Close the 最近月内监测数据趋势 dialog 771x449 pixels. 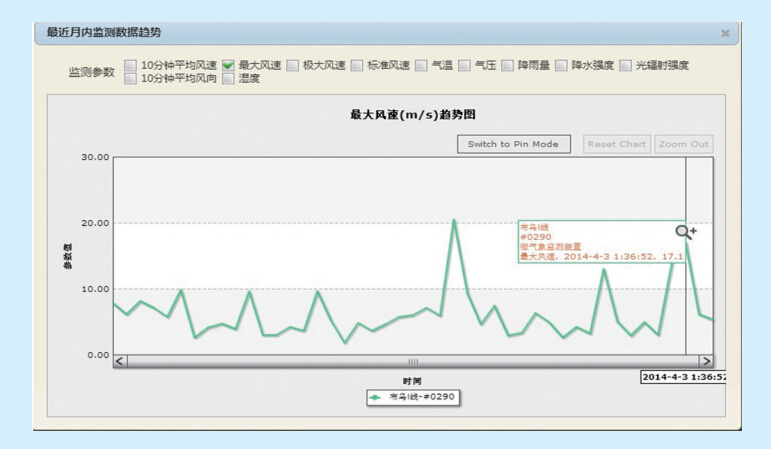point(725,33)
